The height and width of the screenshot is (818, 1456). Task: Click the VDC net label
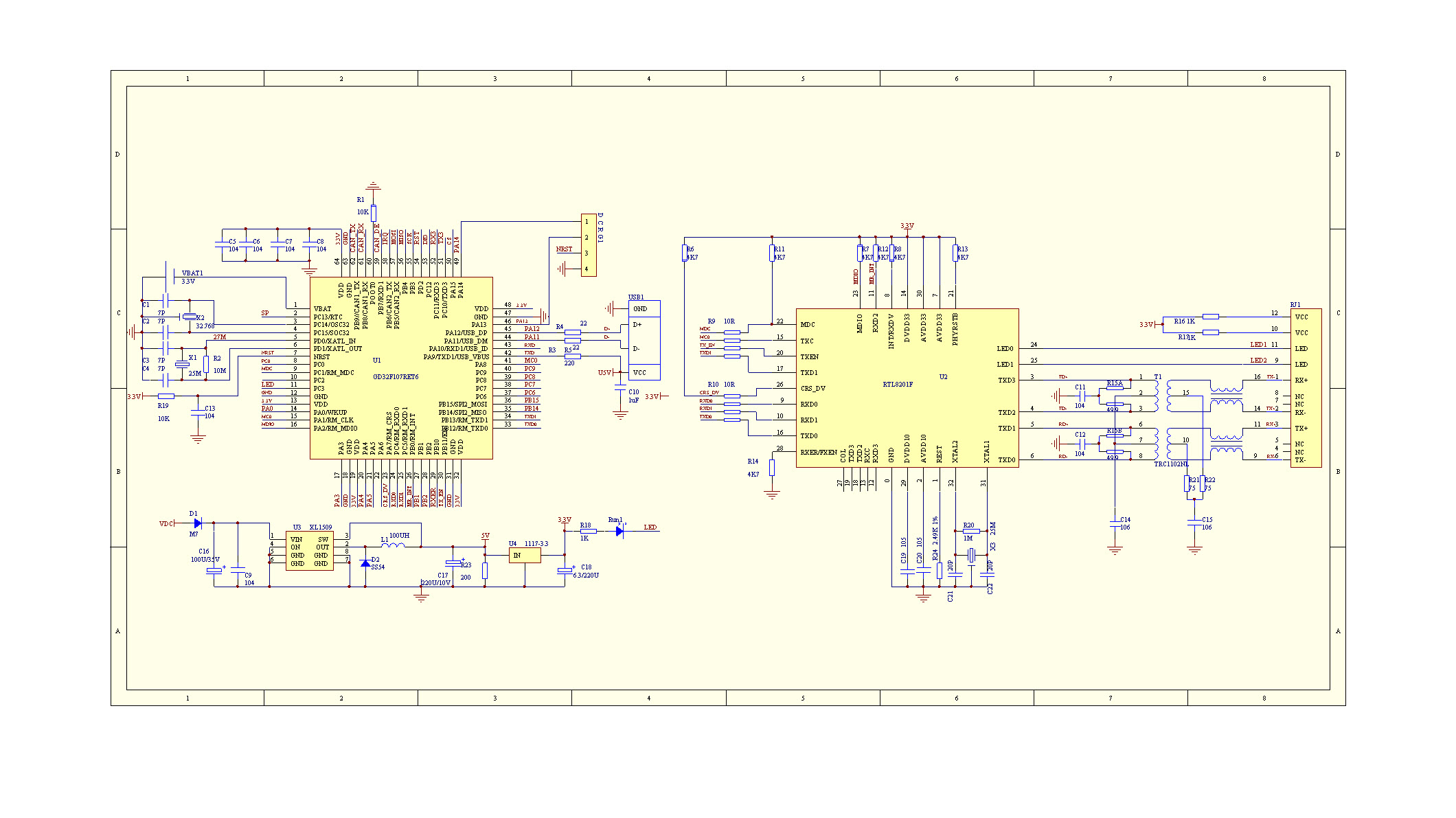(166, 523)
